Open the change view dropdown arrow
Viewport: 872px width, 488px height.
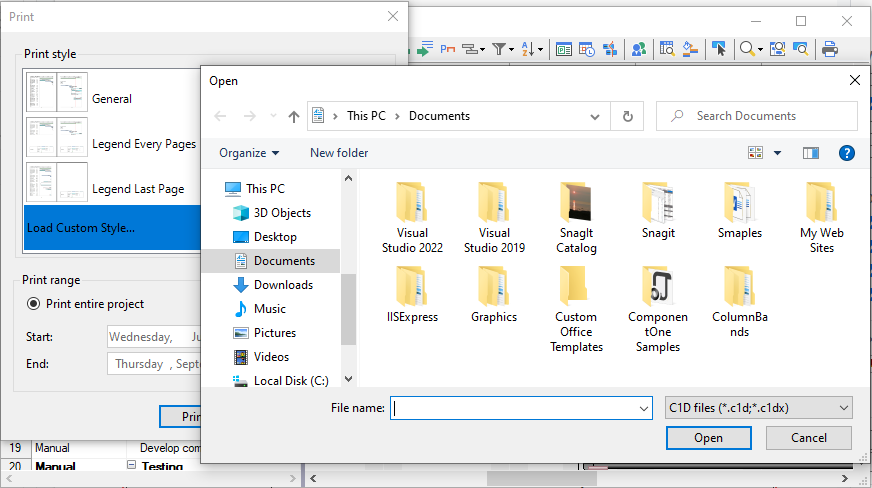point(776,153)
